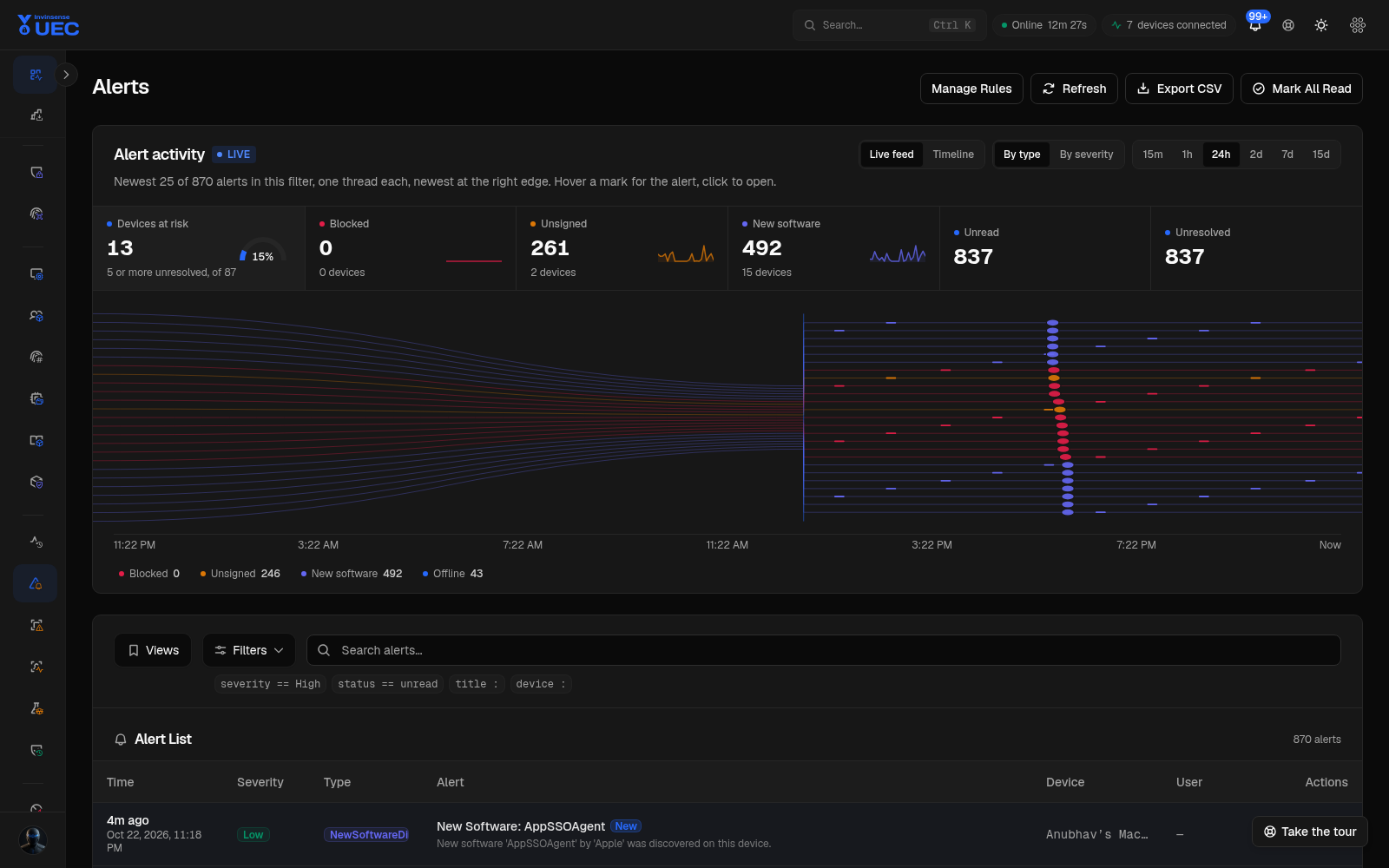1389x868 pixels.
Task: Click the status == unread filter chip
Action: [387, 684]
